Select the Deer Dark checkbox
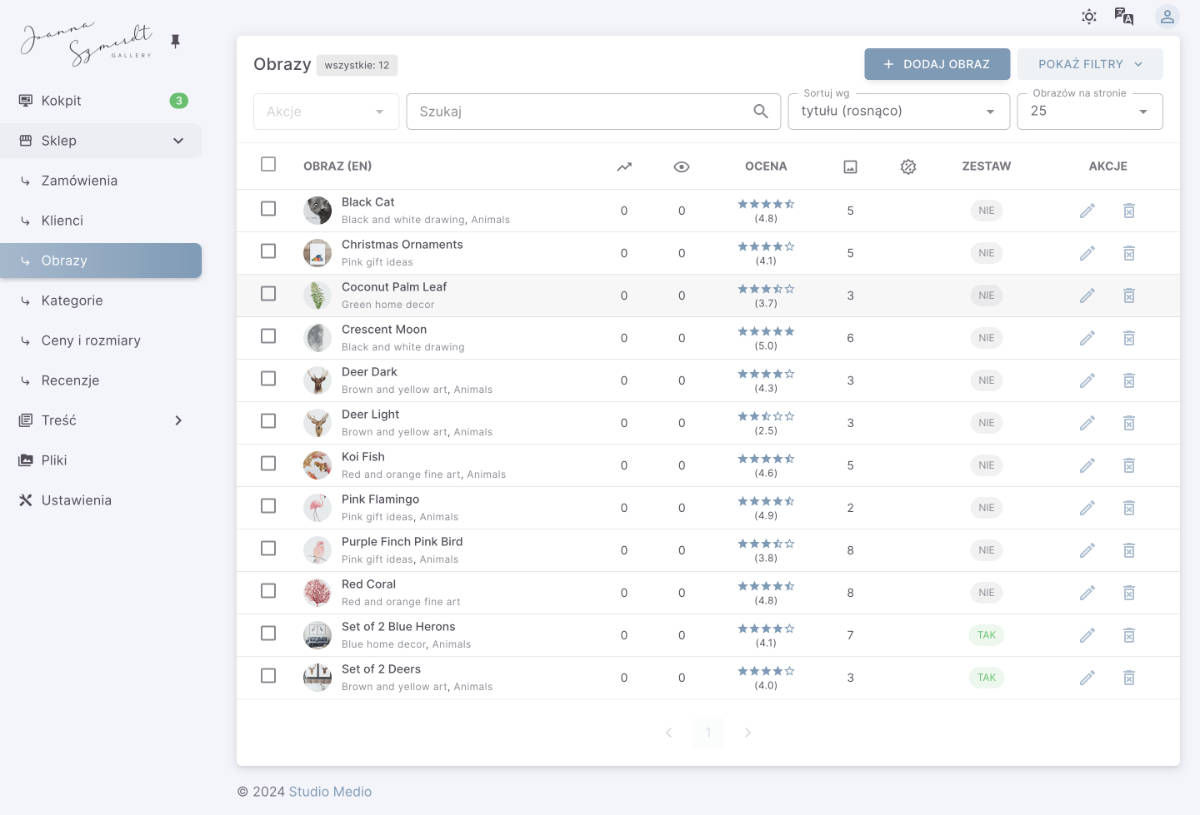Screen dimensions: 1200x815 (268, 379)
